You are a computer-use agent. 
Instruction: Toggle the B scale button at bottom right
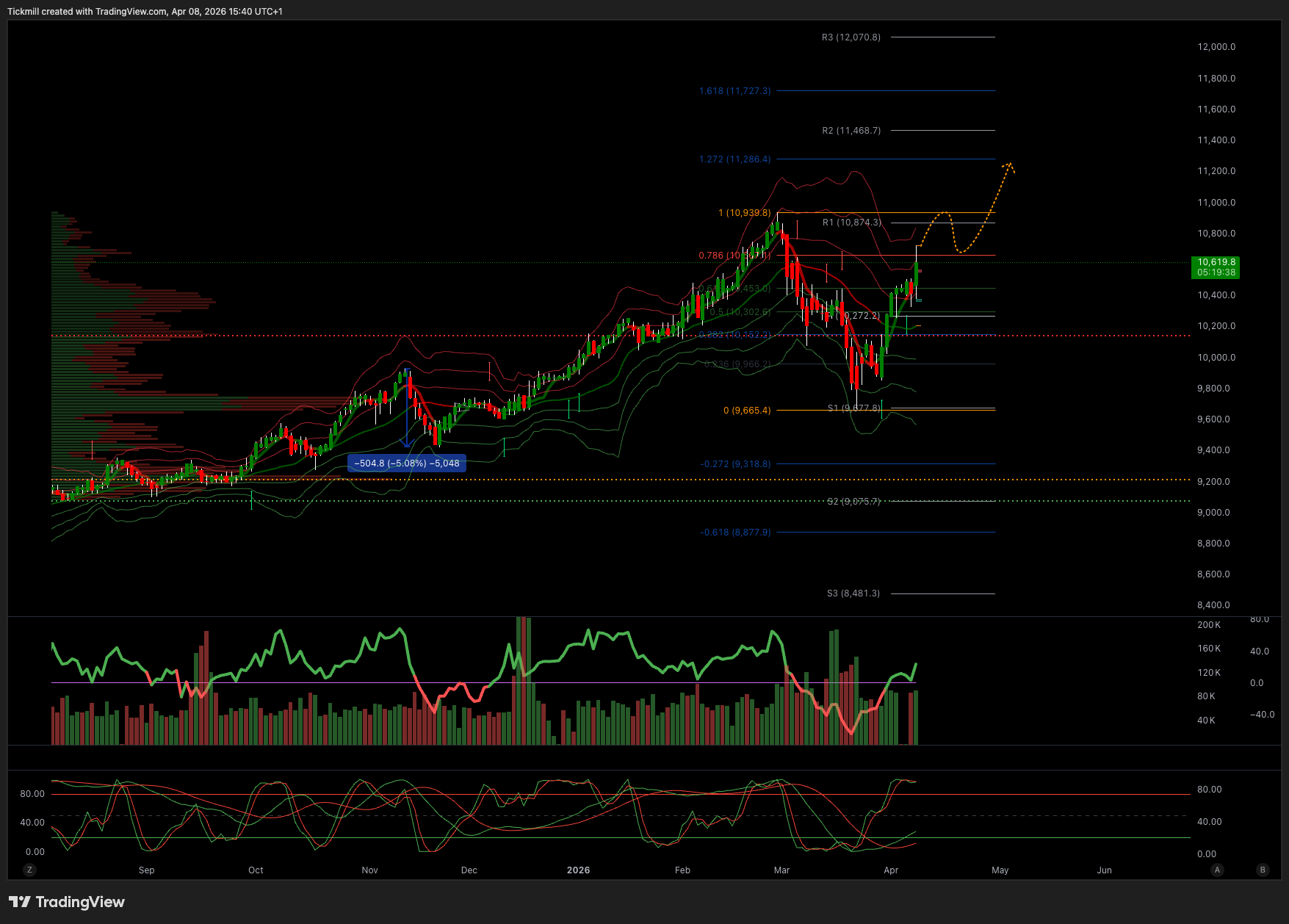[1263, 870]
